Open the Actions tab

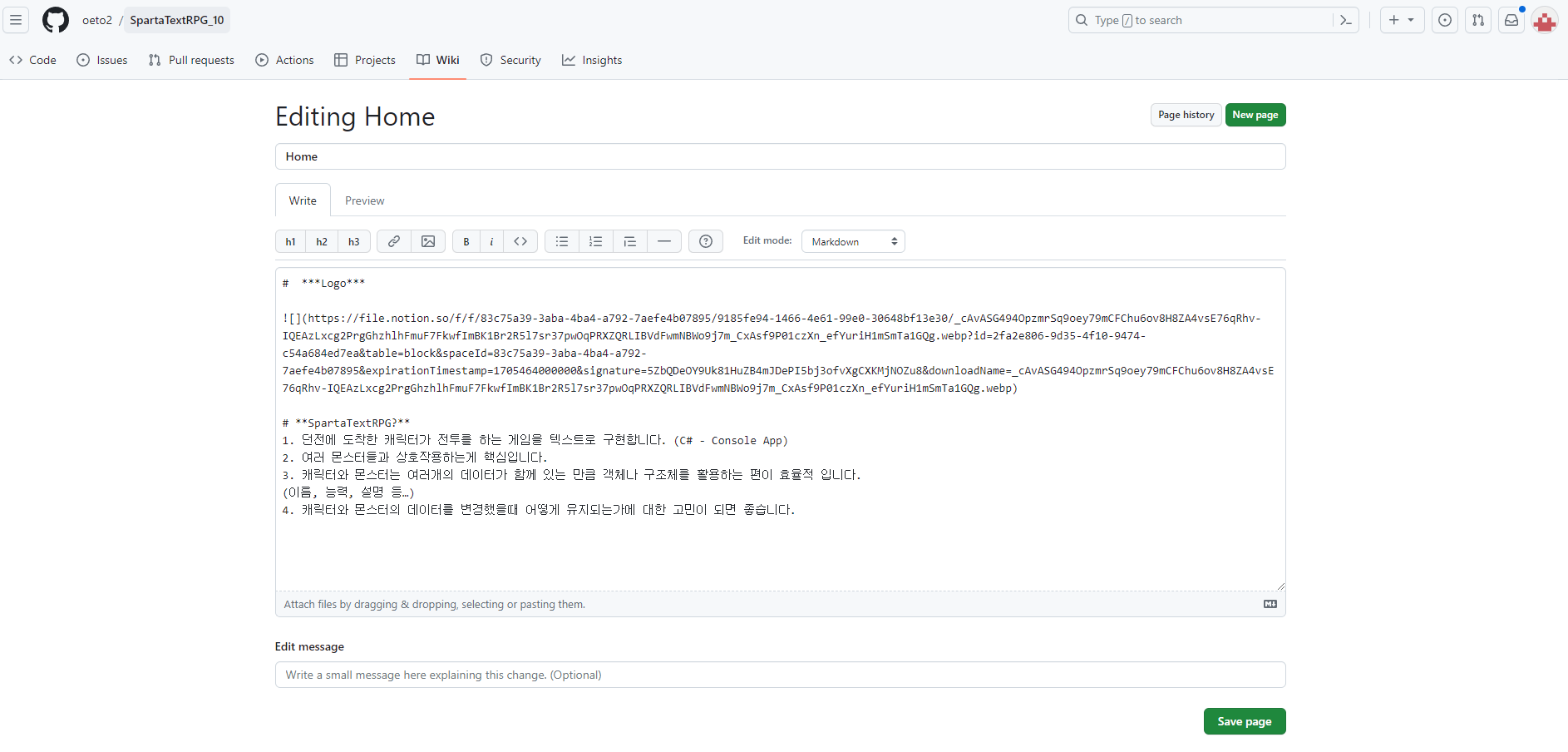284,60
